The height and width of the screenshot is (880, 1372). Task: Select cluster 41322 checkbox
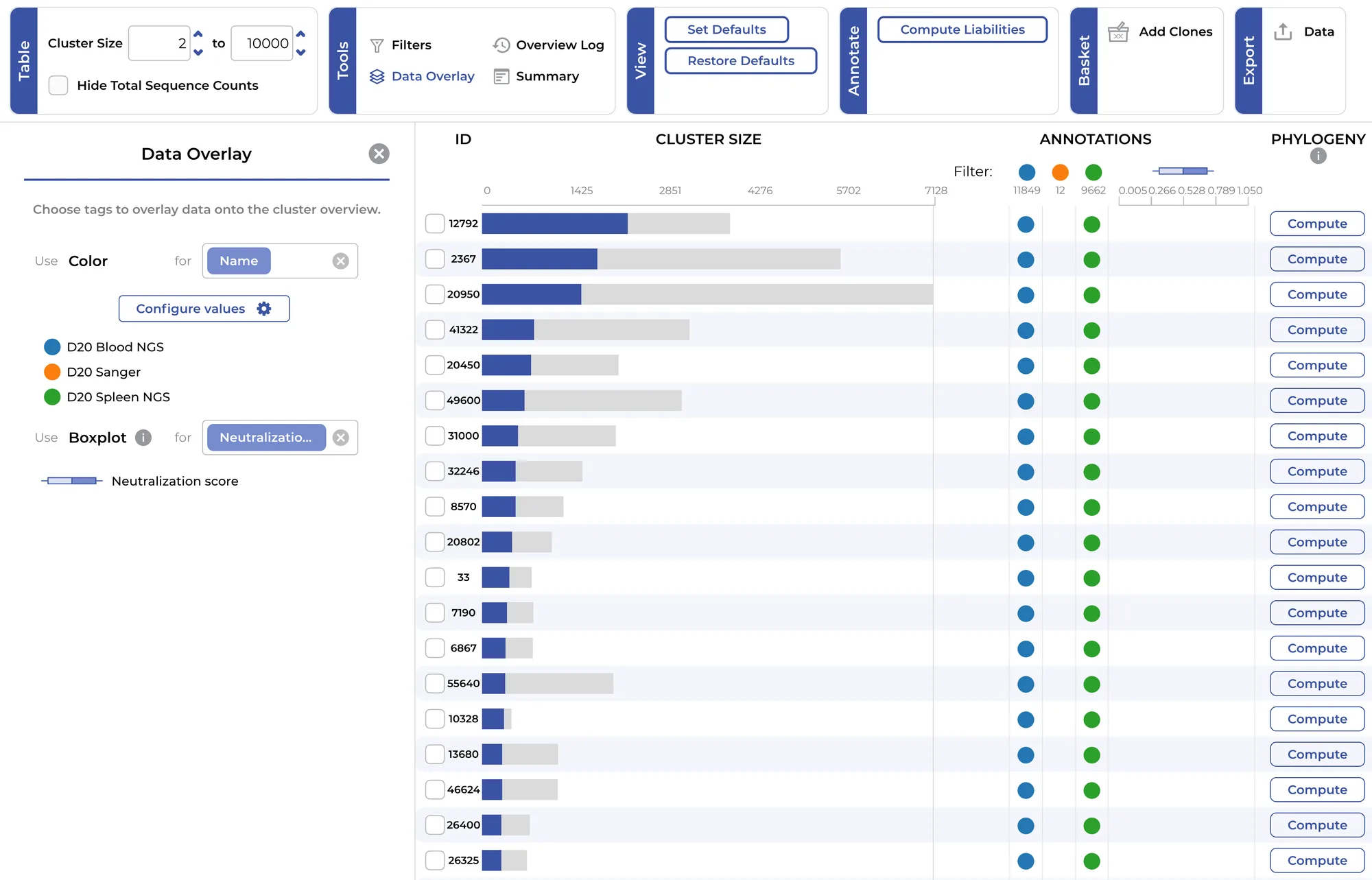[435, 330]
